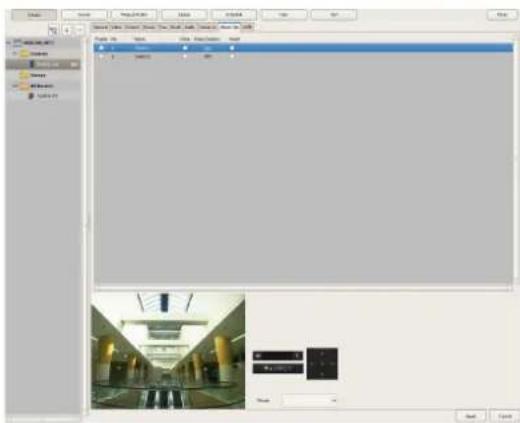Click the plus end of the black zoom bar
520x423 pixels.
tap(297, 356)
